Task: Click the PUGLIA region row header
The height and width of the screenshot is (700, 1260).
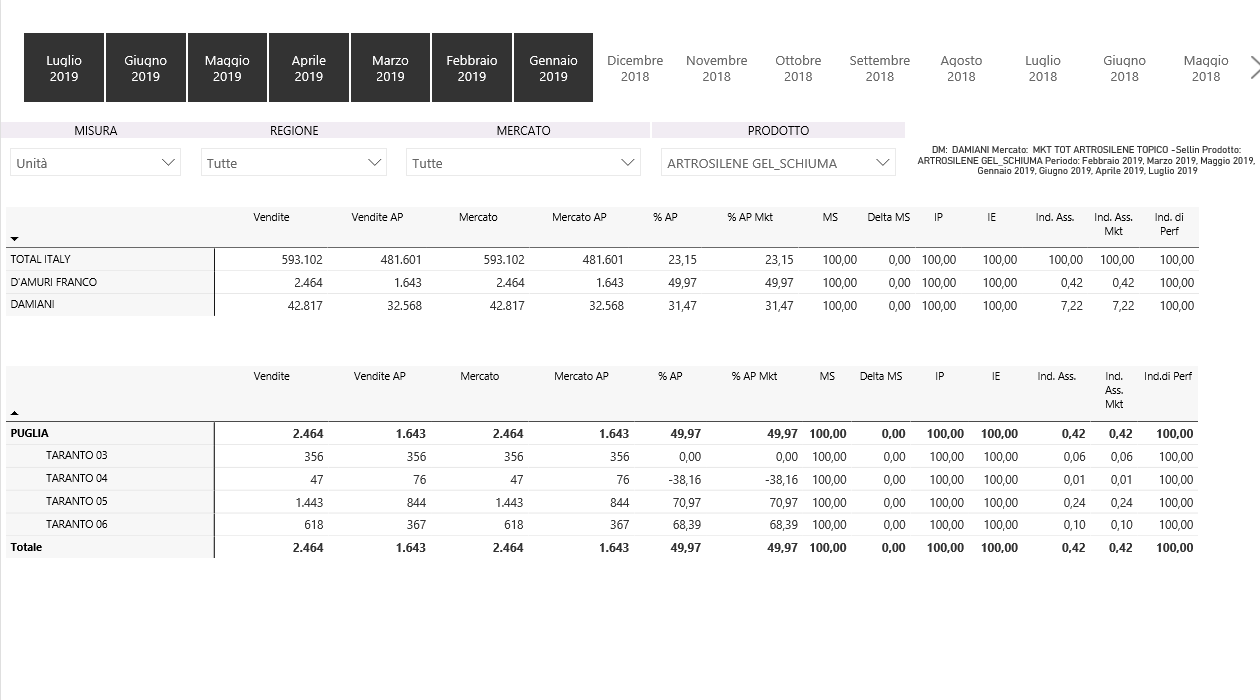Action: 30,433
